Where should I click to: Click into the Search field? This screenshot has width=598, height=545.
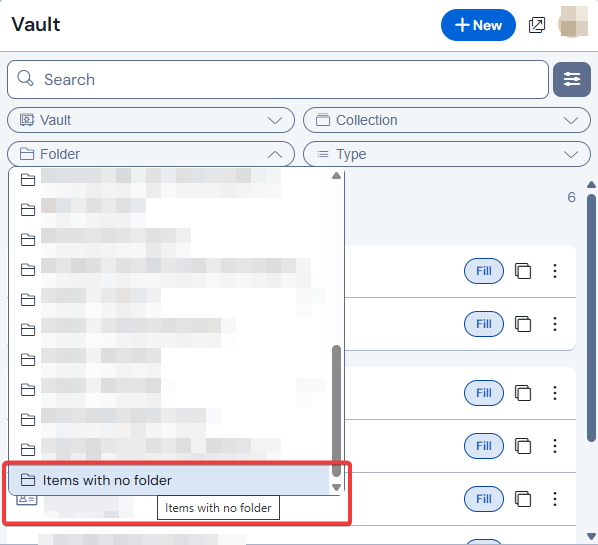(x=278, y=79)
